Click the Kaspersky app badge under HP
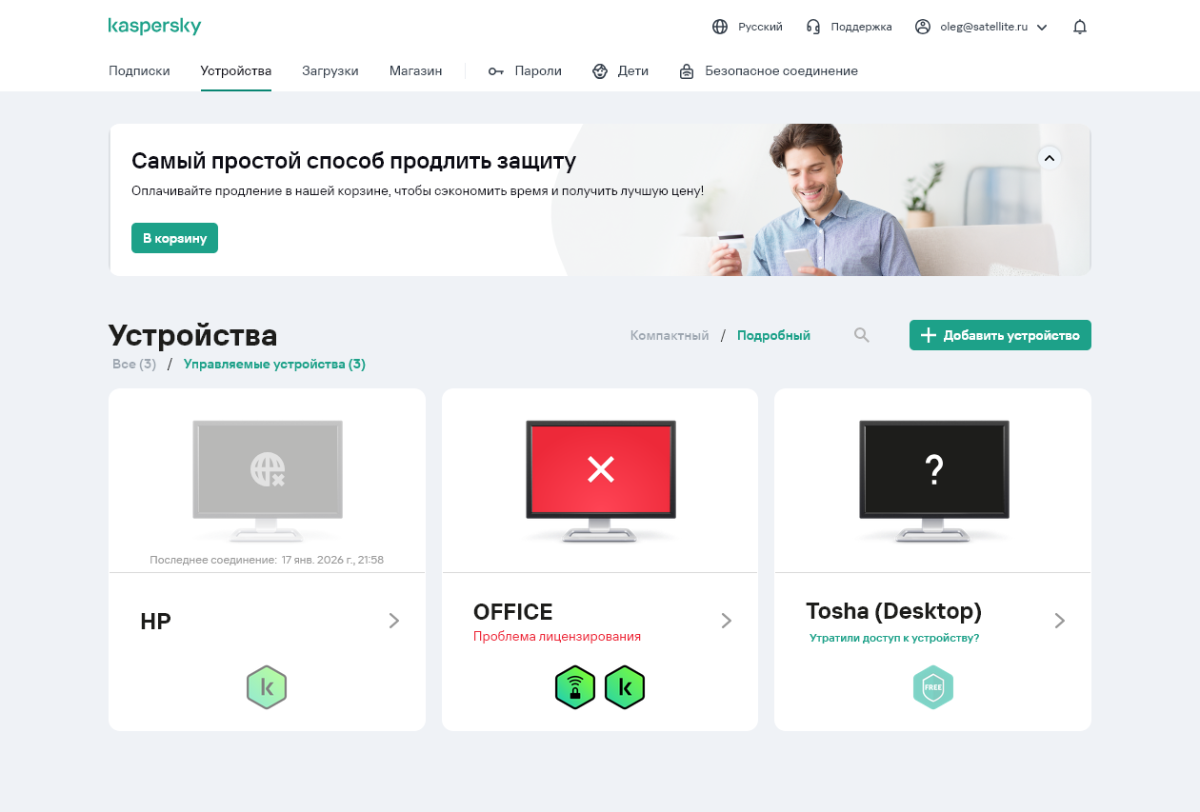 pos(267,687)
